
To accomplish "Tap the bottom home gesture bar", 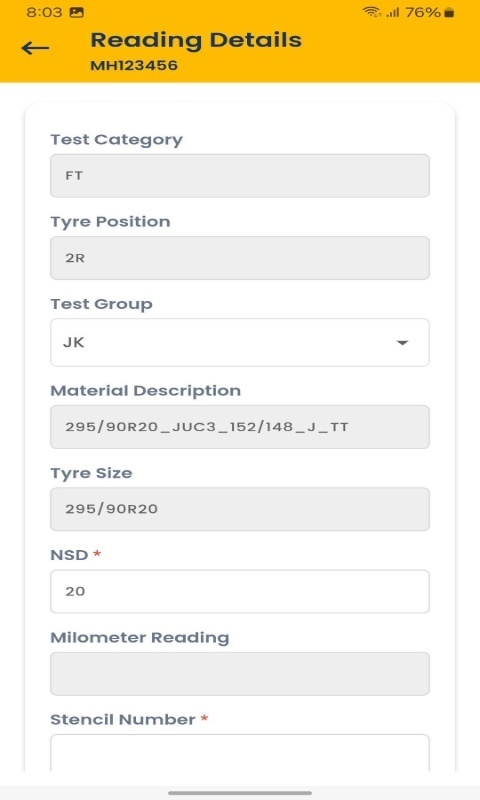I will pyautogui.click(x=240, y=793).
